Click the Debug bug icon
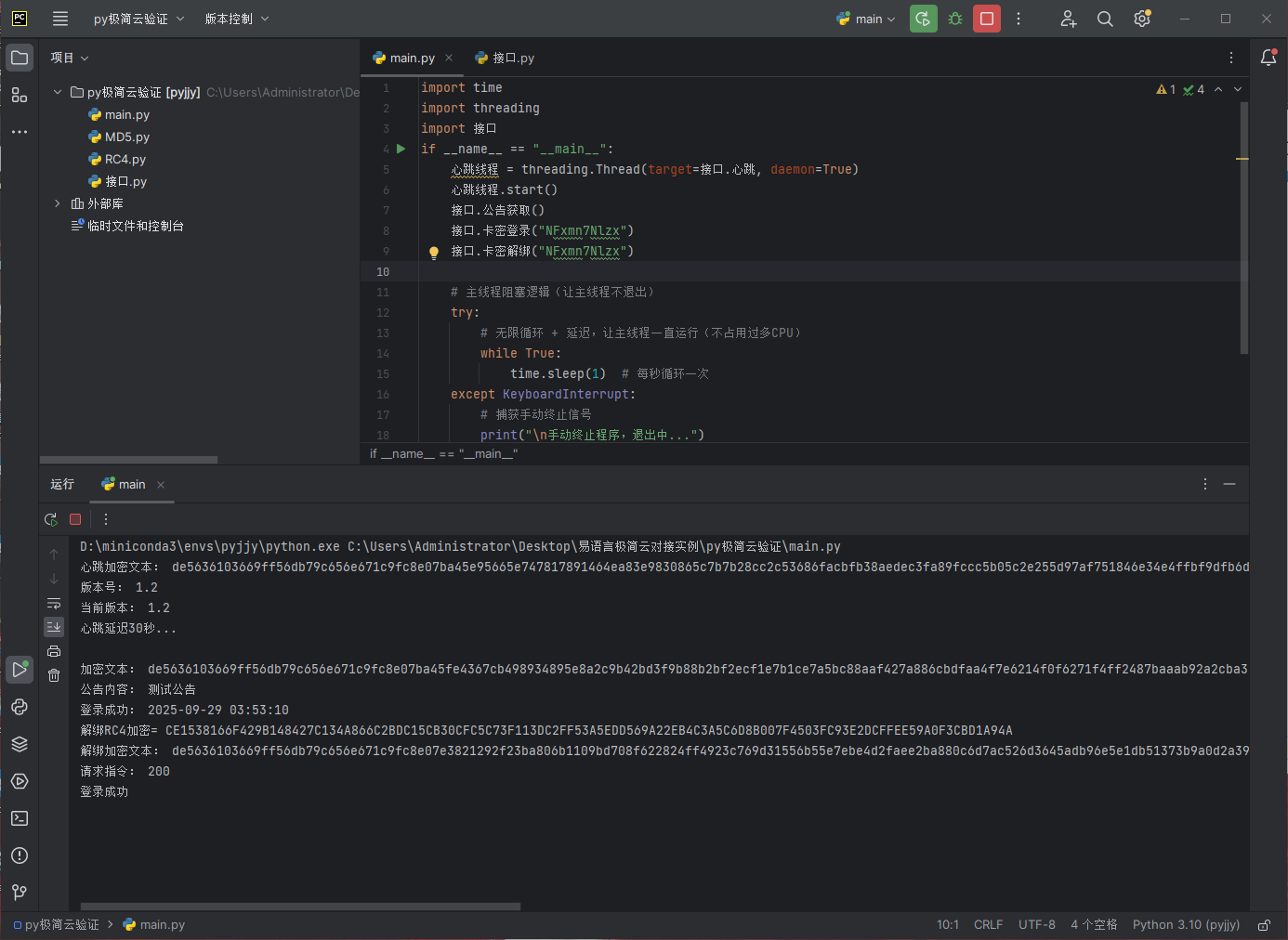Viewport: 1288px width, 940px height. (x=954, y=19)
